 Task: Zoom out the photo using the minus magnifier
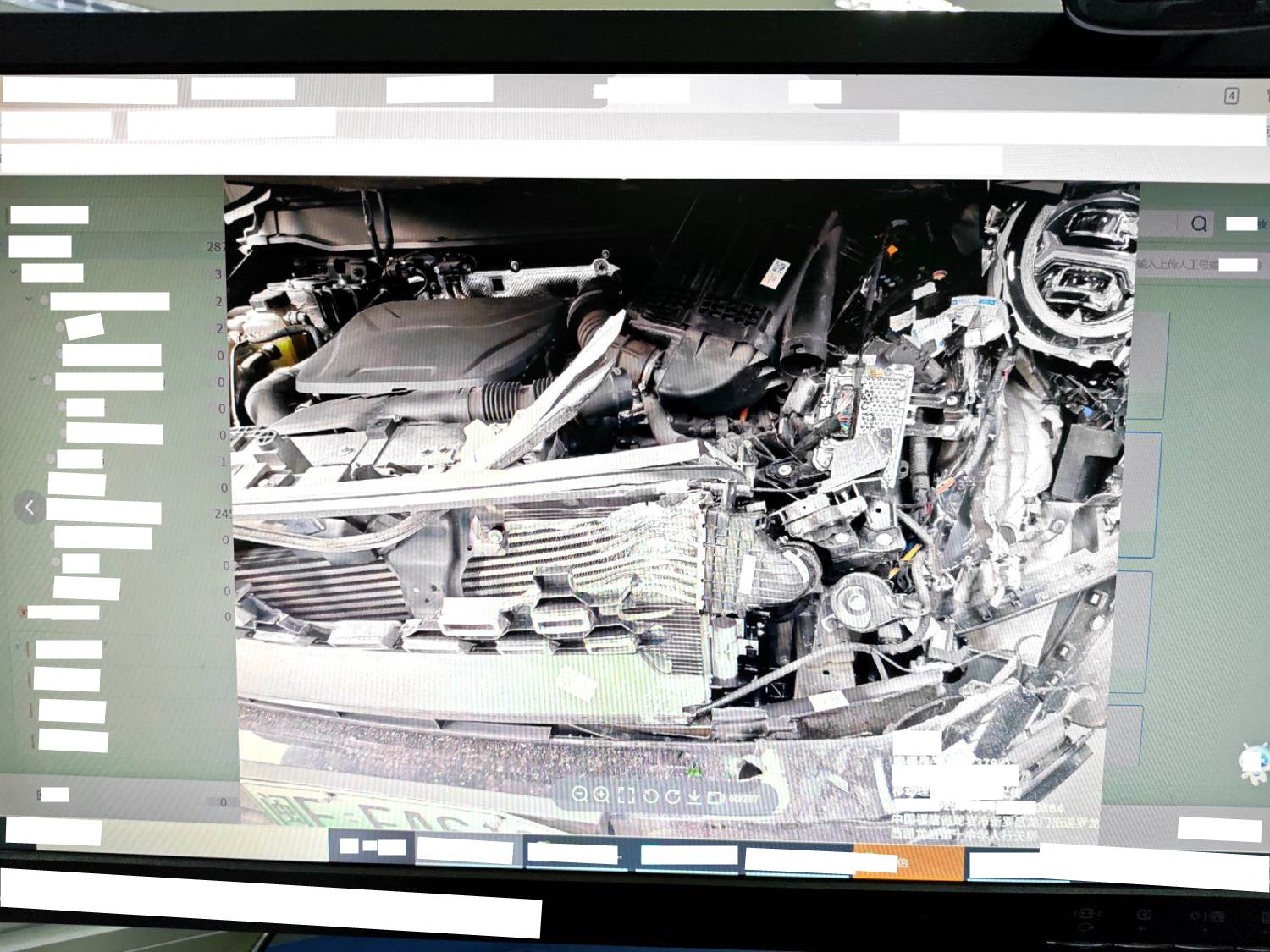tap(579, 795)
